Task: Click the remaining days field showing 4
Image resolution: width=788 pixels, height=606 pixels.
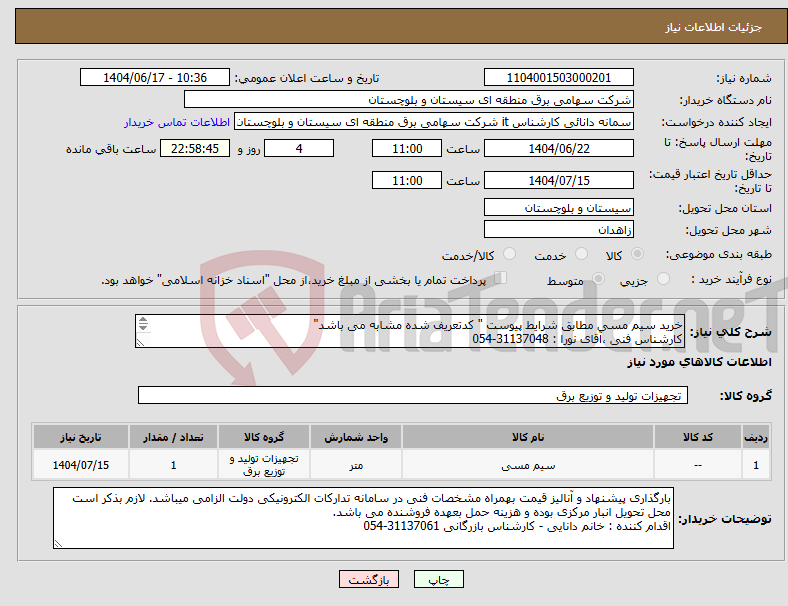Action: (299, 149)
